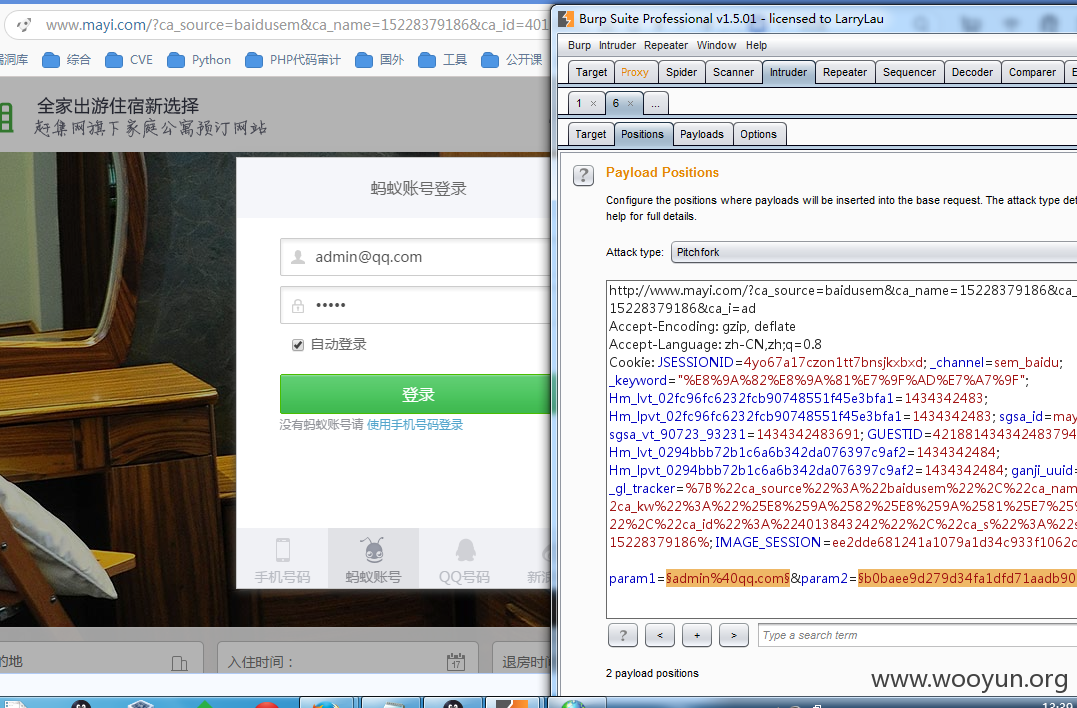Open the Burp menu
This screenshot has height=708, width=1077.
click(579, 45)
